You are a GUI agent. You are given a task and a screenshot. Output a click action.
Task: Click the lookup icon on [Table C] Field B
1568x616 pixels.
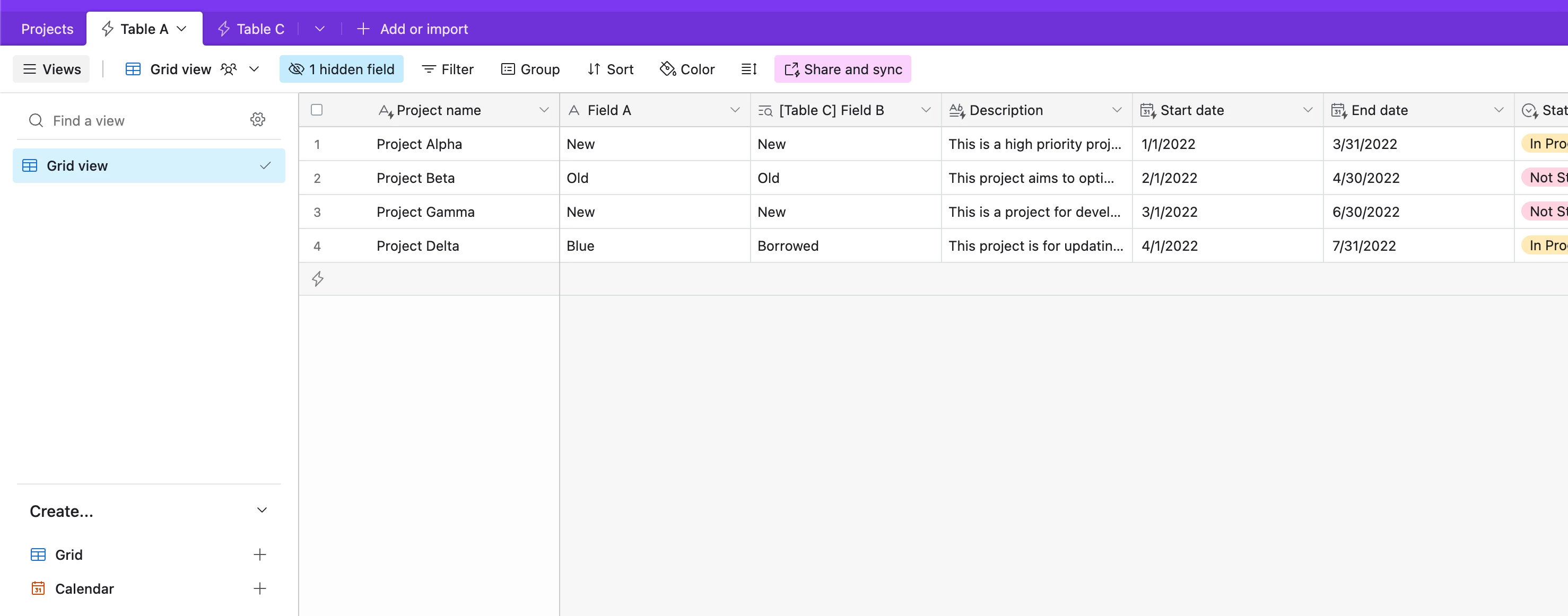765,111
